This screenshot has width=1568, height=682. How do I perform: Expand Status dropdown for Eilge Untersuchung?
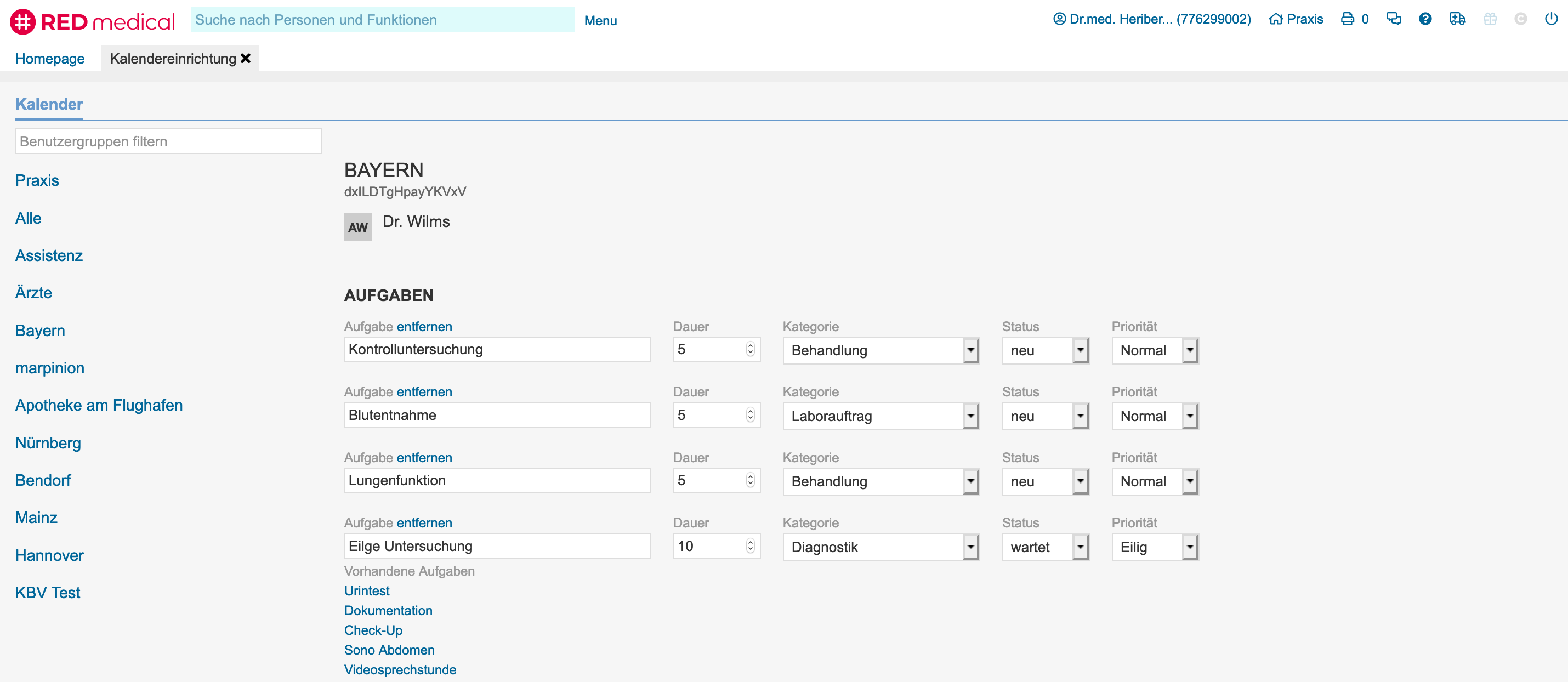coord(1080,547)
